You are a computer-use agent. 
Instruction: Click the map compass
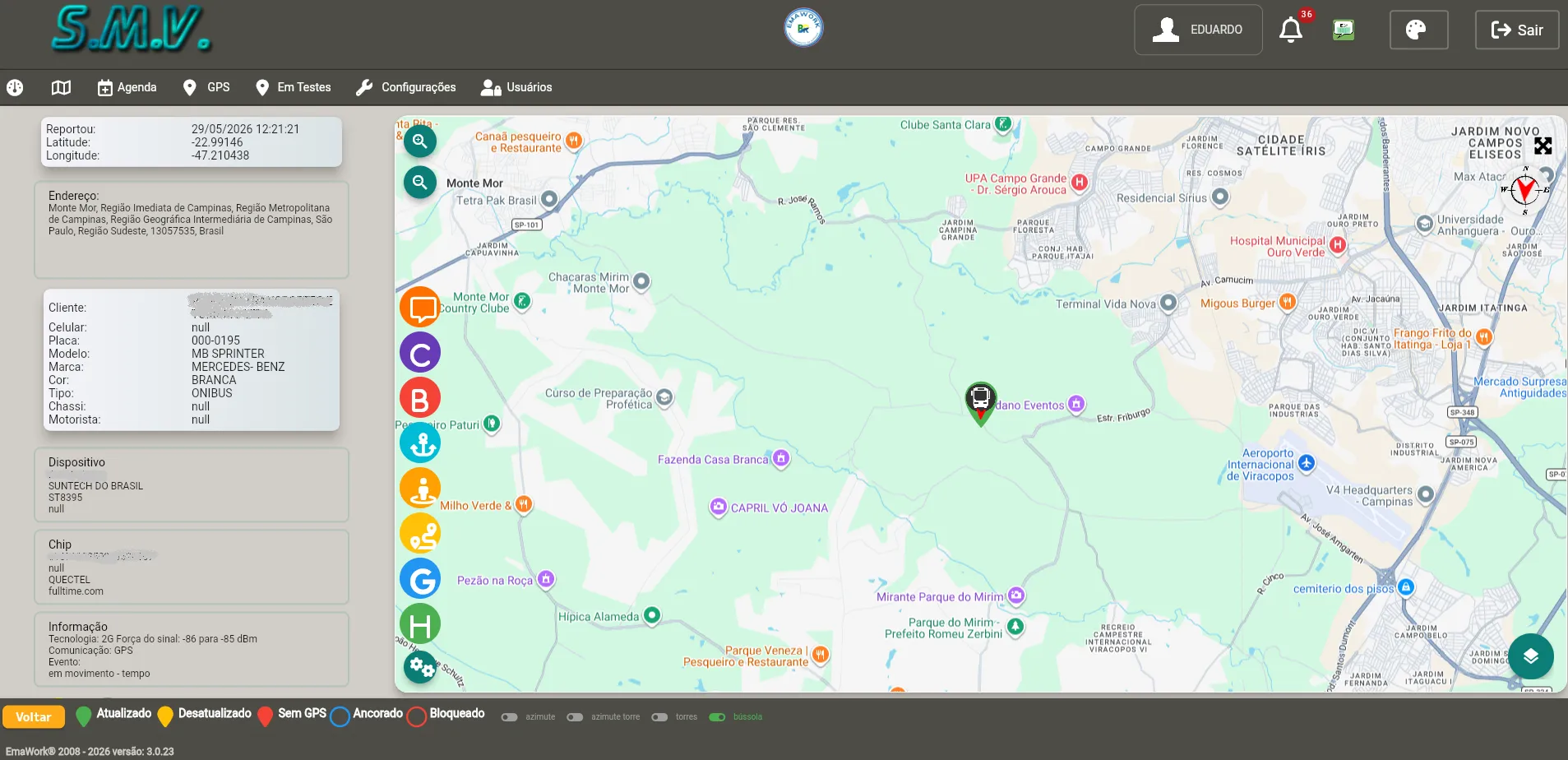[1525, 190]
